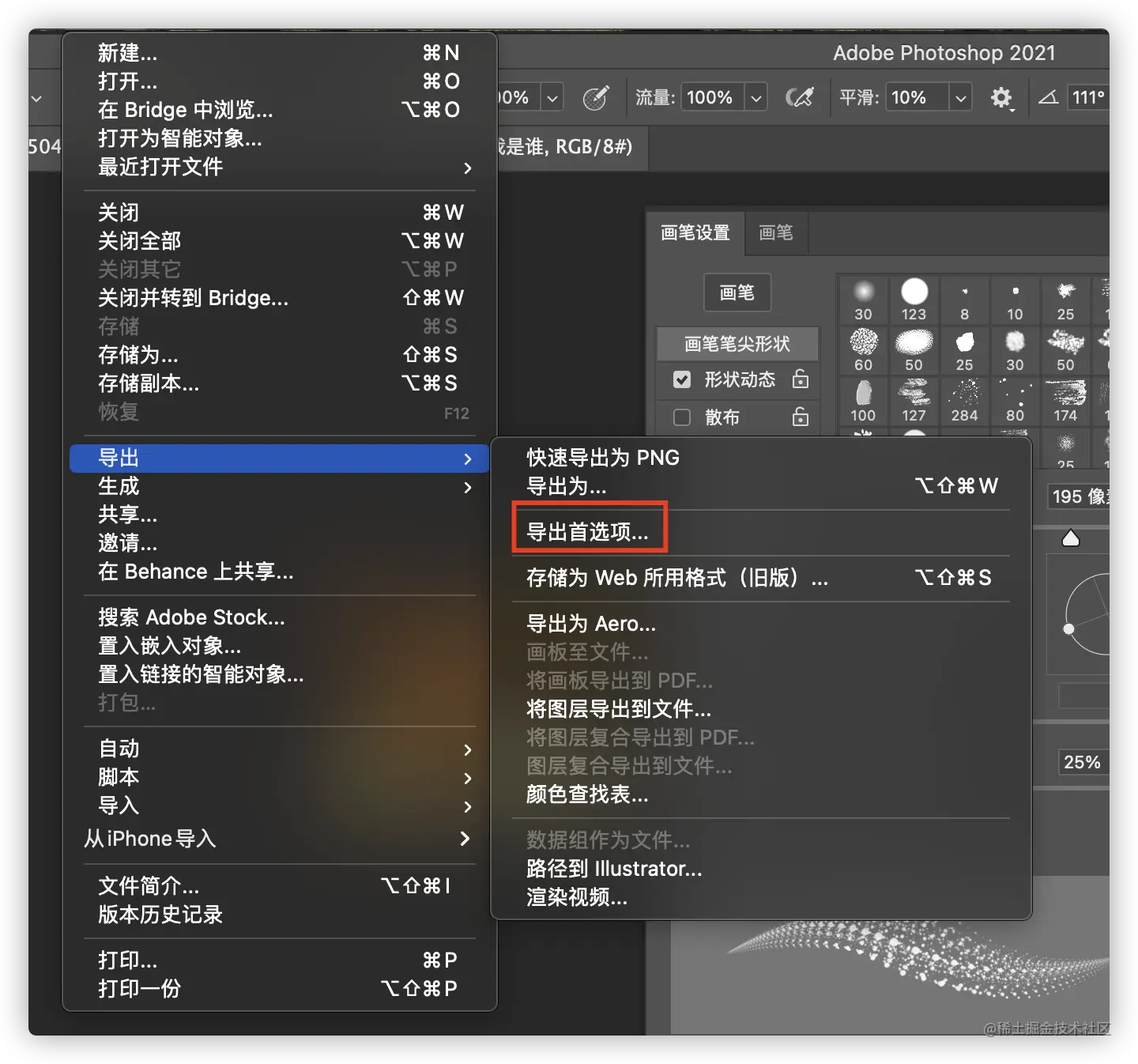The height and width of the screenshot is (1064, 1138).
Task: Uncheck the 形状动态 checkbox
Action: coord(682,379)
